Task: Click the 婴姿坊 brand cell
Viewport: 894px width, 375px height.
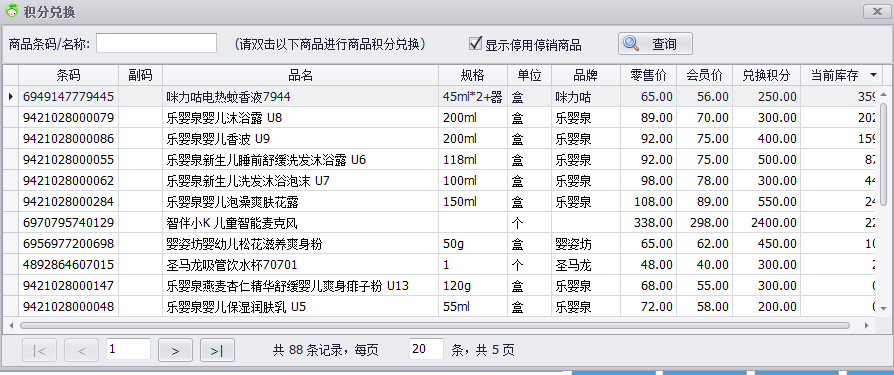Action: (x=586, y=244)
